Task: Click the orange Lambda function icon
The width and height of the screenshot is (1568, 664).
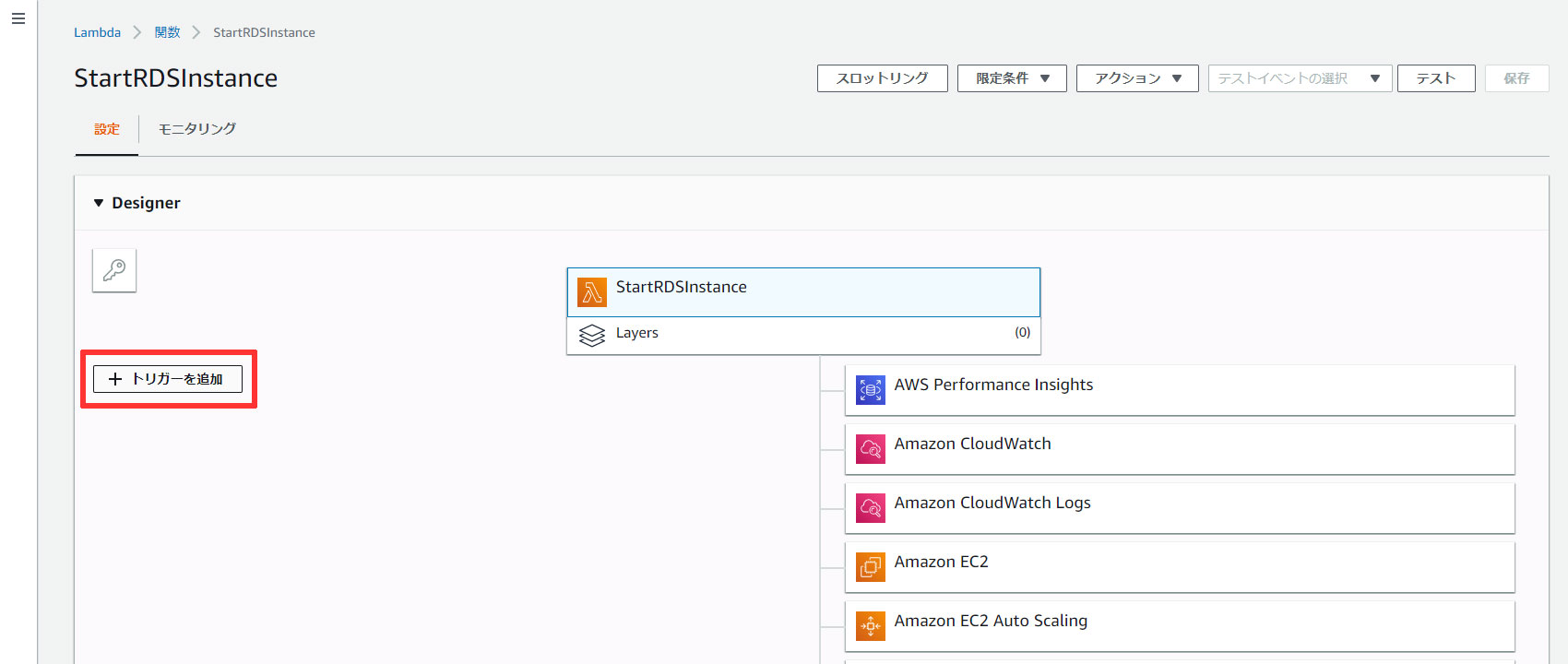Action: point(592,291)
